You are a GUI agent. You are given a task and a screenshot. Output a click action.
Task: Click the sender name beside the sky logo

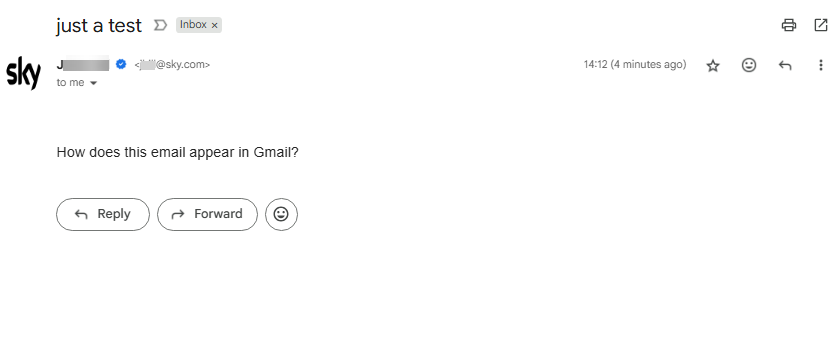[x=83, y=64]
